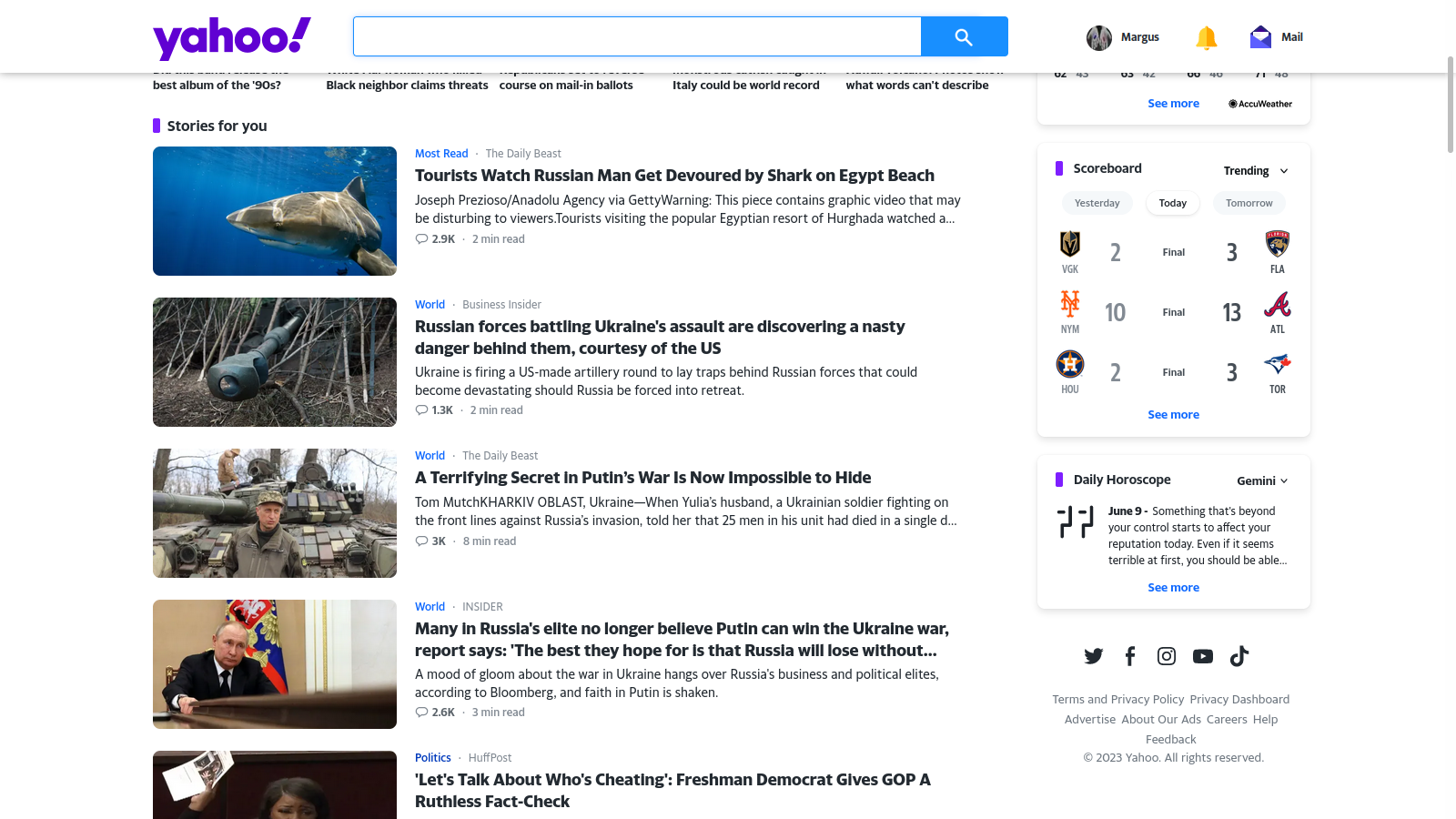The width and height of the screenshot is (1456, 819).
Task: Click the Feedback footer link
Action: pyautogui.click(x=1171, y=740)
